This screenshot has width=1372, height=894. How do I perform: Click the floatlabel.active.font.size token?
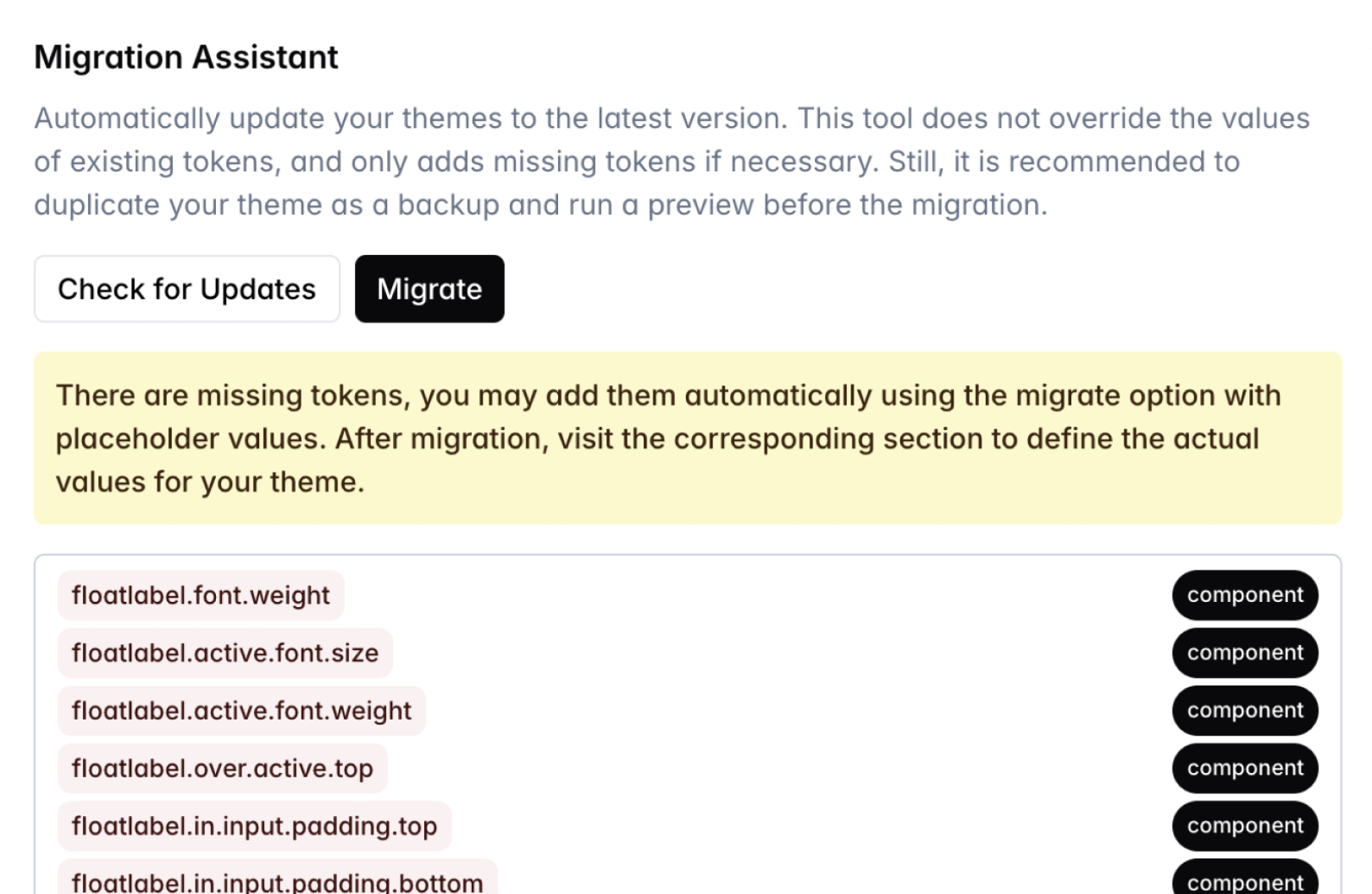tap(224, 653)
